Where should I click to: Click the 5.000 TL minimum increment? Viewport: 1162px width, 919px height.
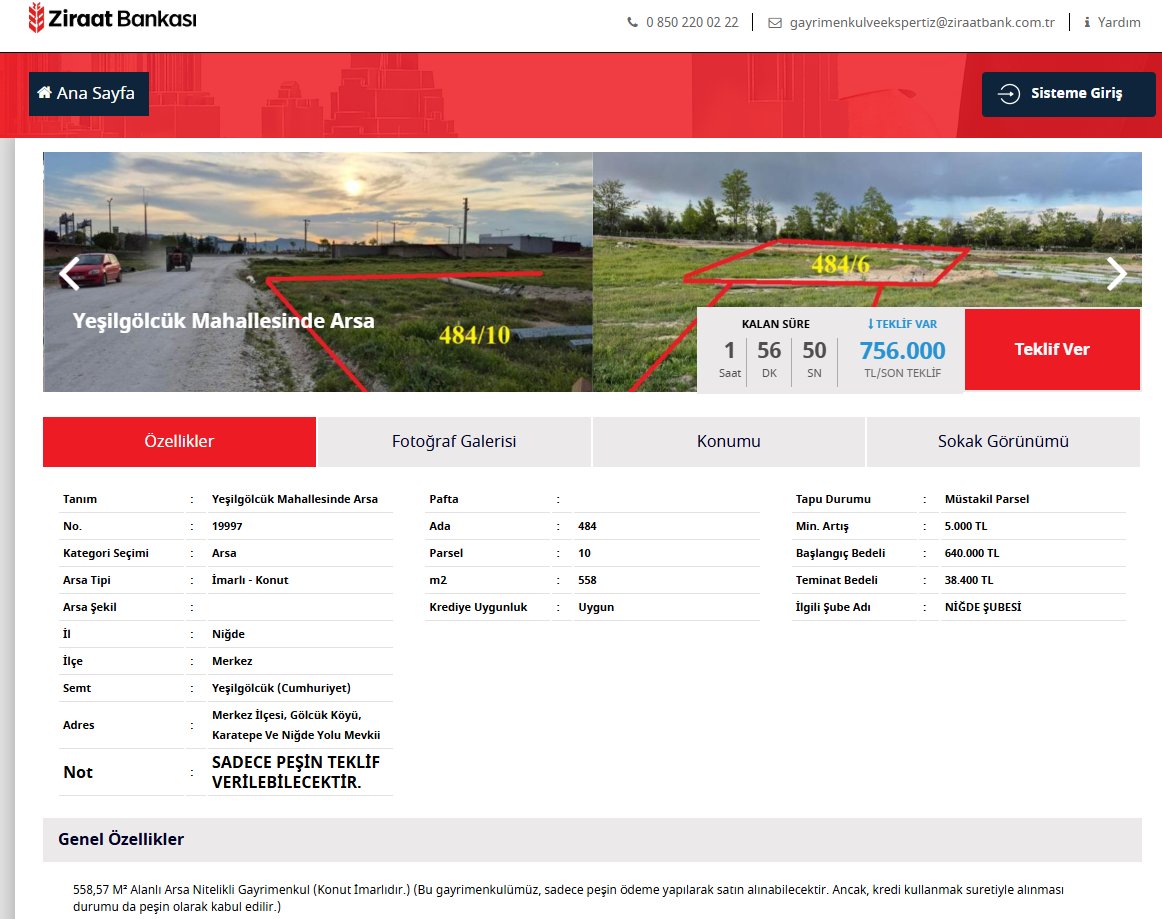click(x=966, y=526)
